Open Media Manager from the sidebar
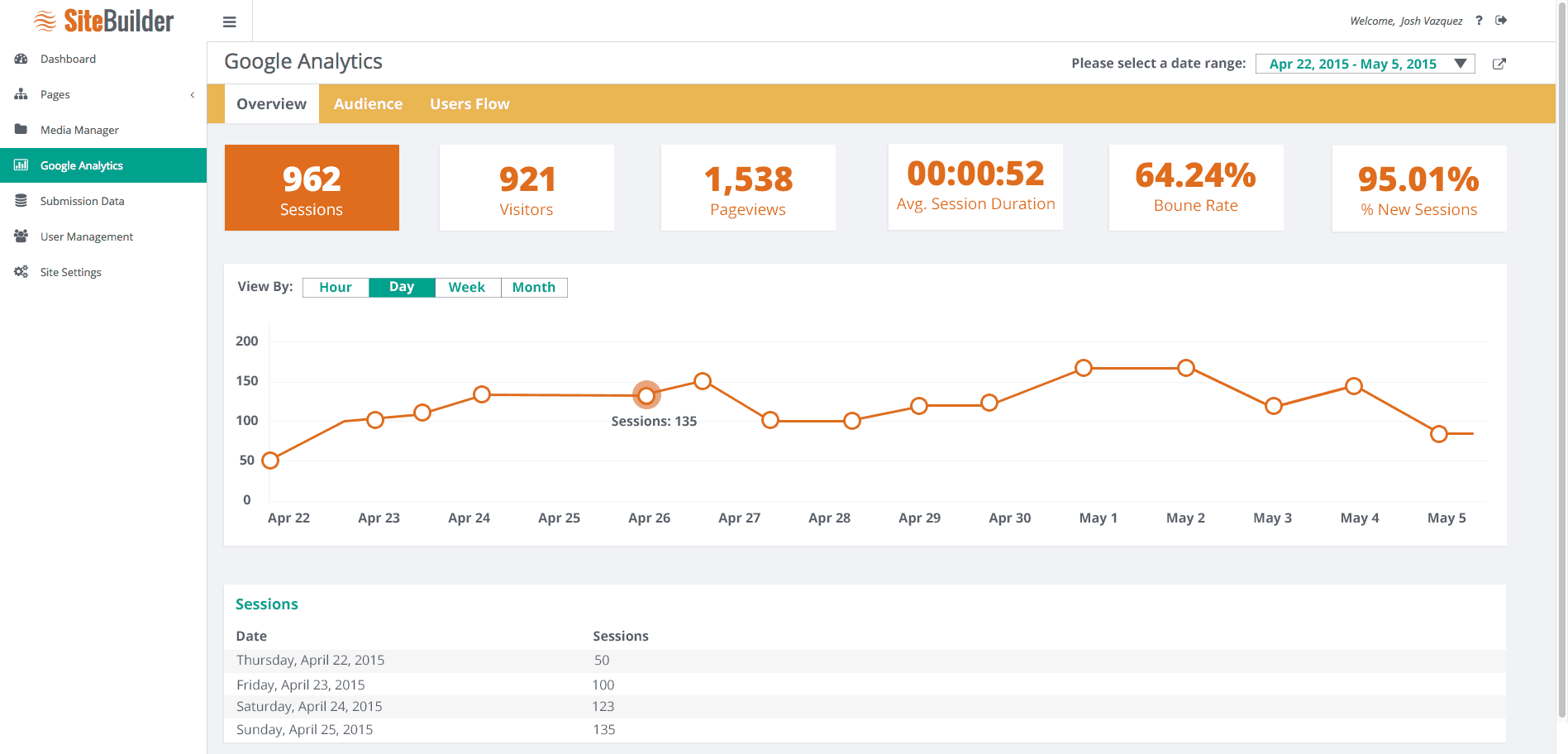Image resolution: width=1568 pixels, height=754 pixels. [x=103, y=130]
